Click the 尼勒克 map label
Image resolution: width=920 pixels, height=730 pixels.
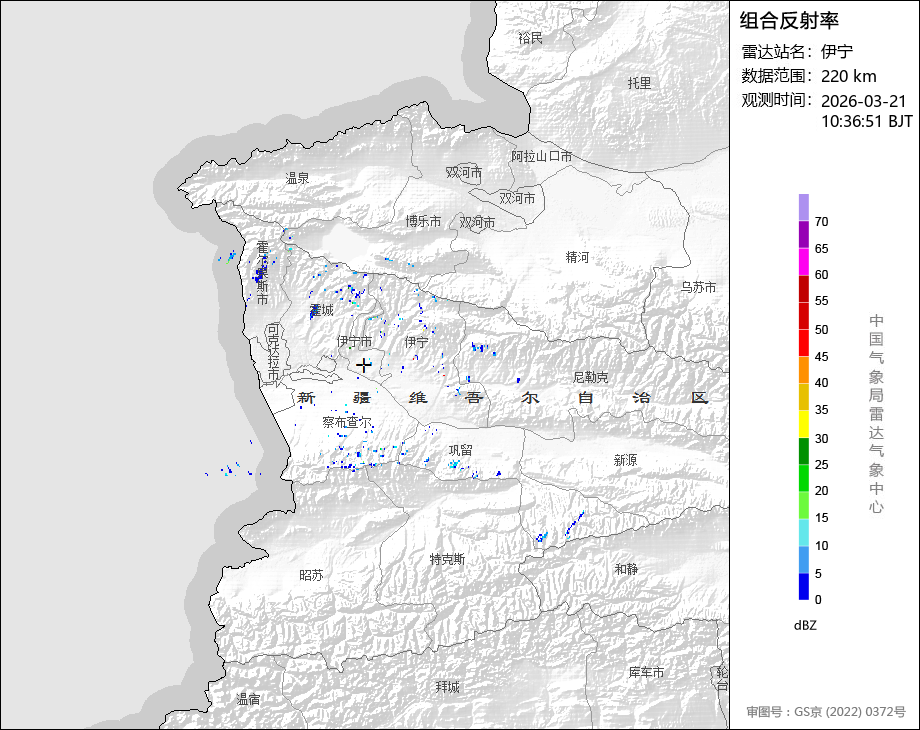tap(590, 377)
